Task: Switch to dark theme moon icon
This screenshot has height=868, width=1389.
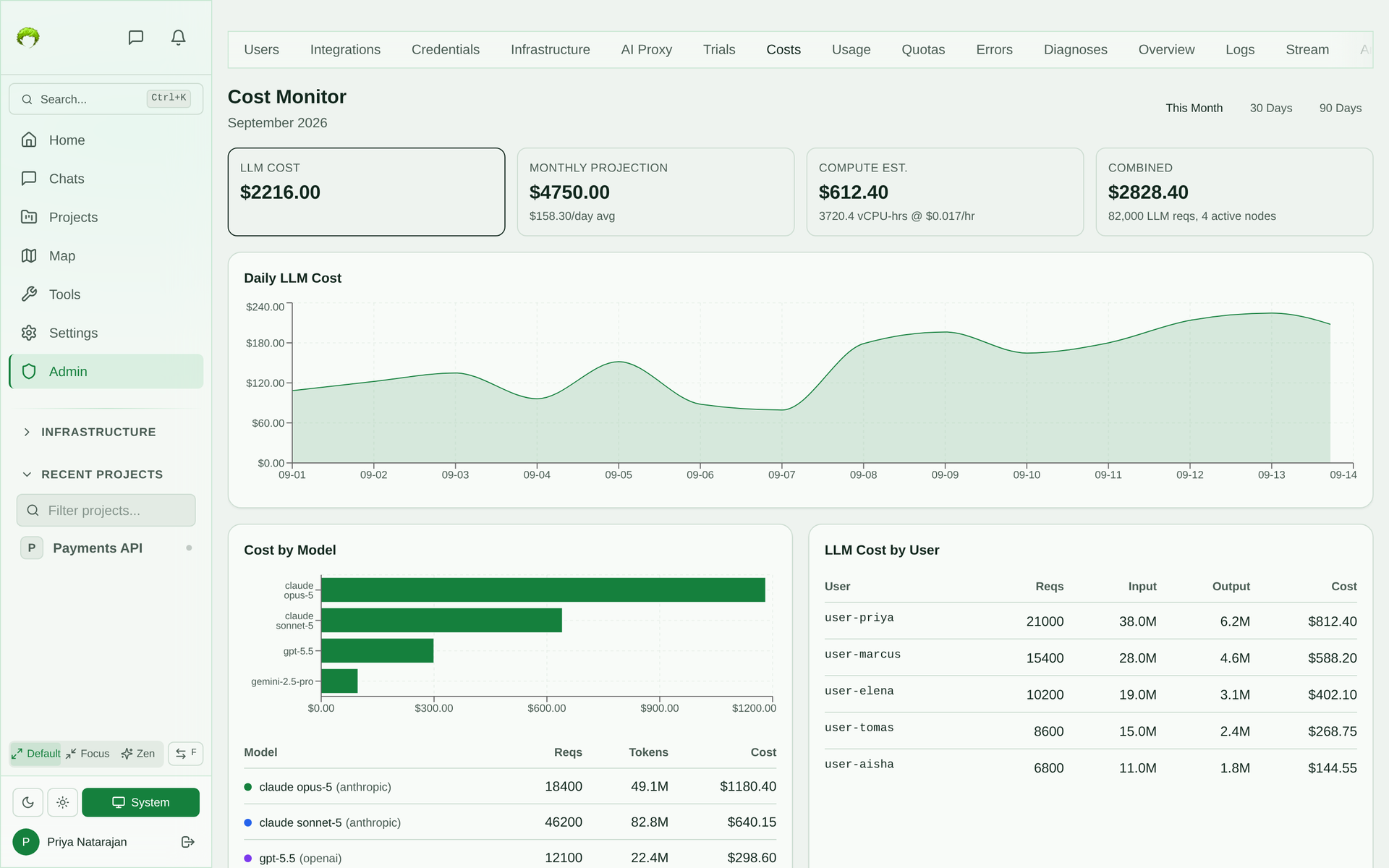Action: tap(28, 802)
